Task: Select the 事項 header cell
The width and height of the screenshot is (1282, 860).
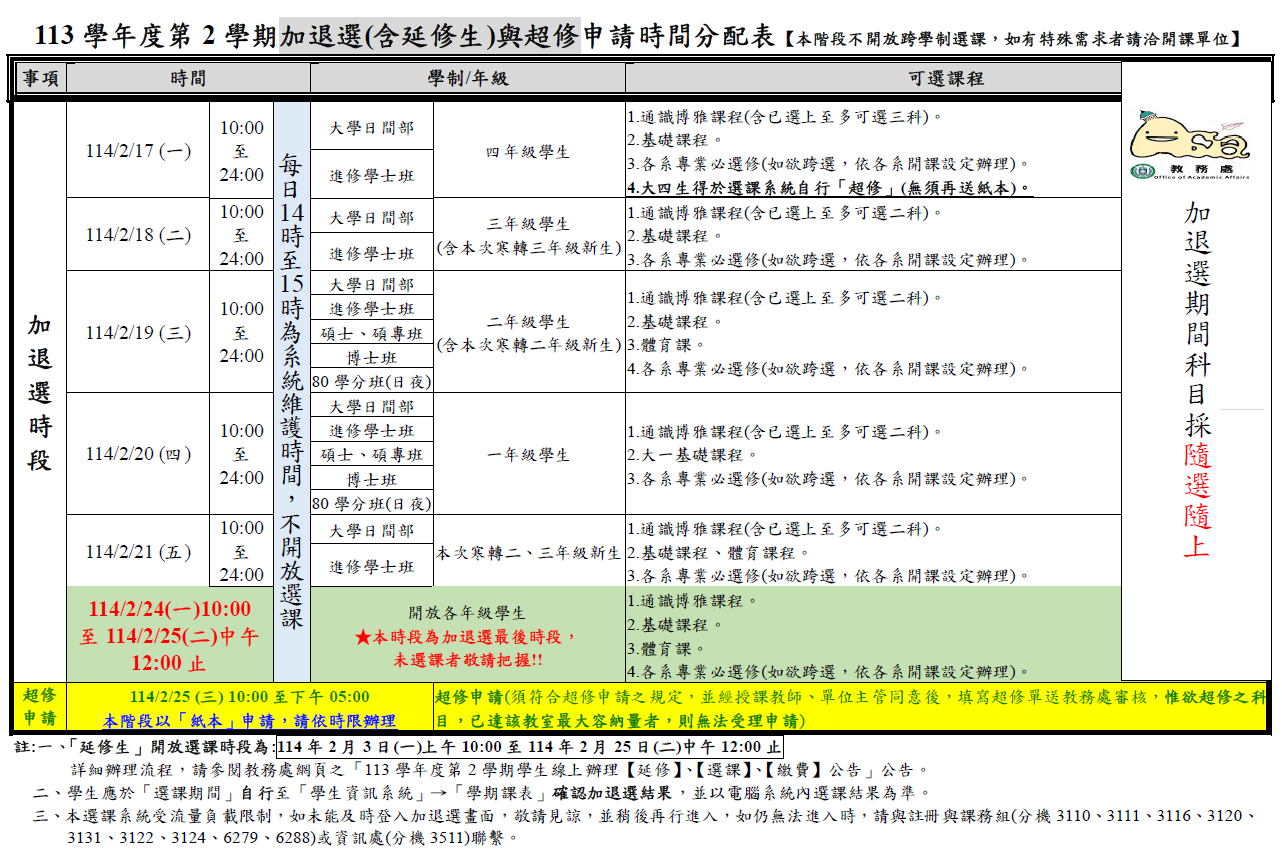Action: 40,79
